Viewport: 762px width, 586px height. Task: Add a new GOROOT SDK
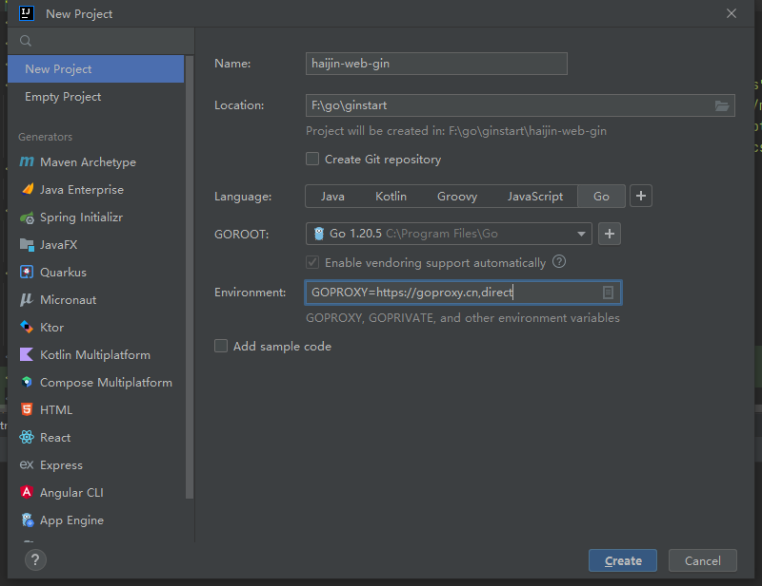tap(609, 234)
